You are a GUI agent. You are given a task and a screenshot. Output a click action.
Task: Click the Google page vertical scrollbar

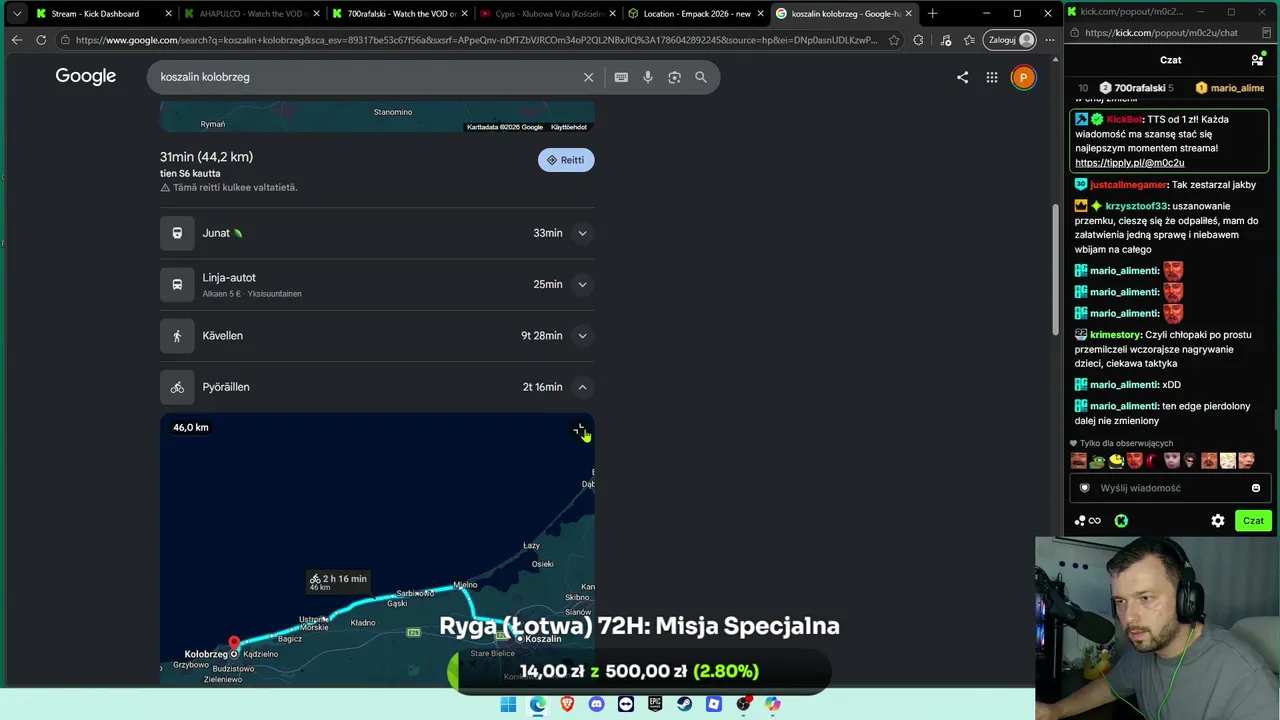[1056, 270]
